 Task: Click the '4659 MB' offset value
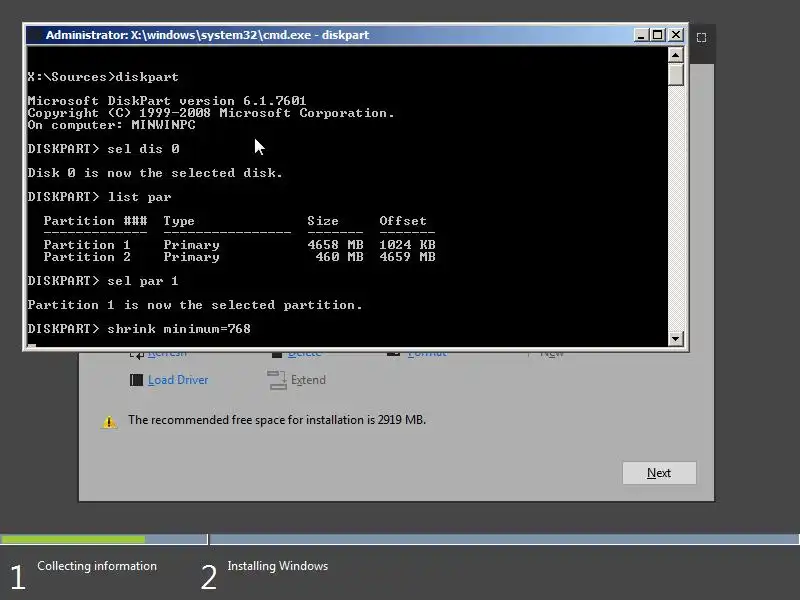pos(407,257)
